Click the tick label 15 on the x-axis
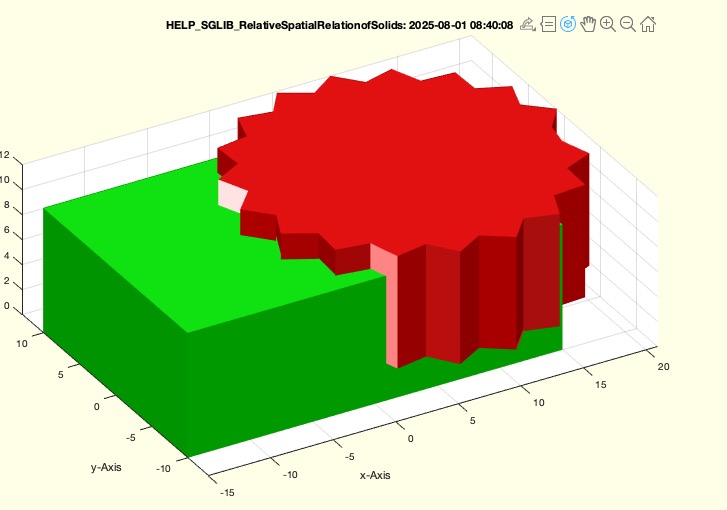 click(x=602, y=384)
